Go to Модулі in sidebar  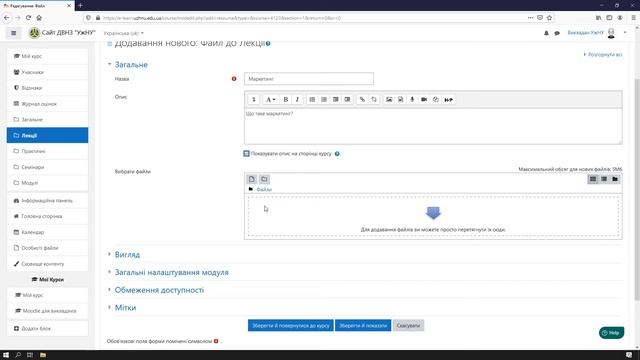tap(47, 183)
